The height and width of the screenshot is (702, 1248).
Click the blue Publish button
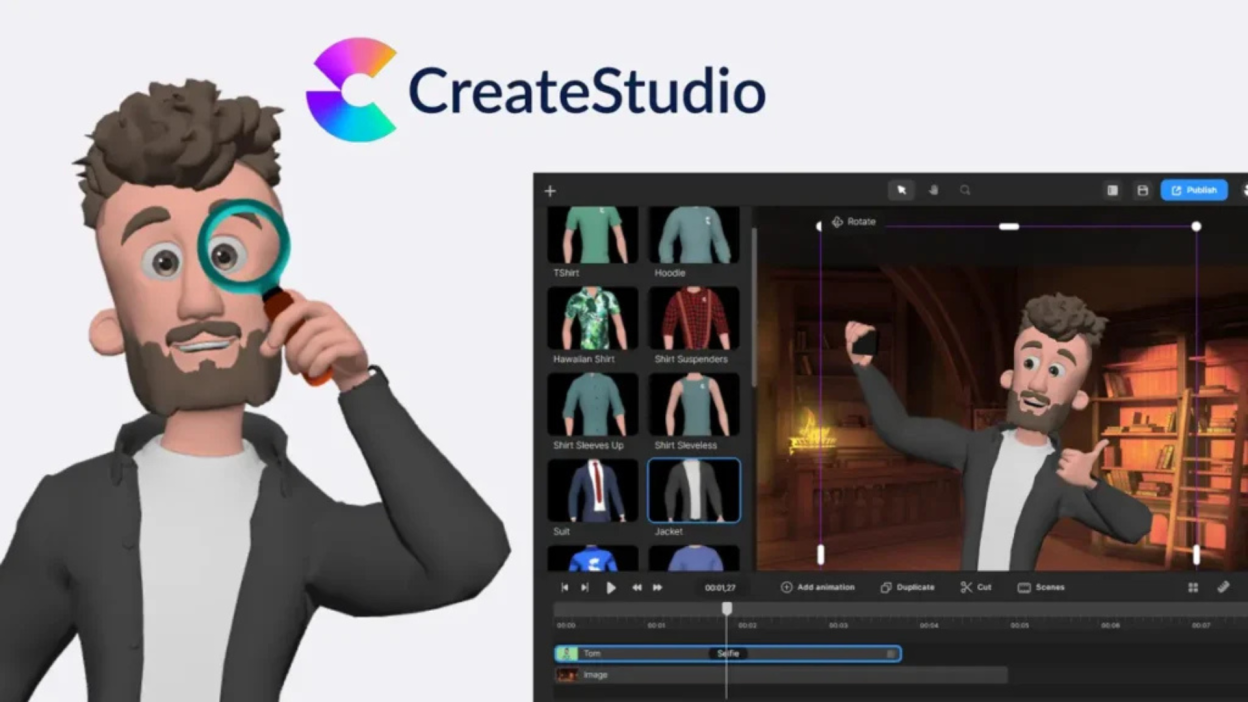pos(1194,190)
